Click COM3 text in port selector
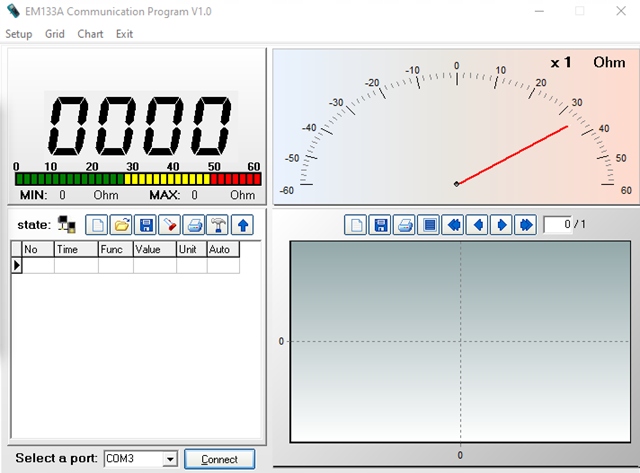 coord(120,459)
